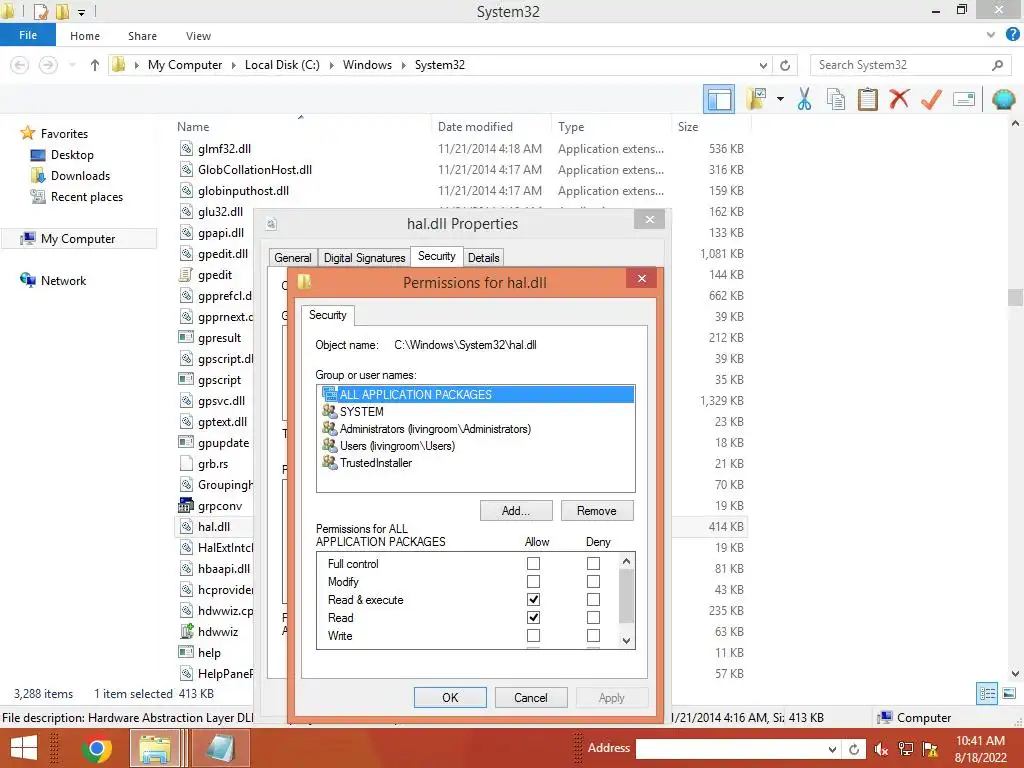Click the blue Help question mark icon
Viewport: 1024px width, 768px height.
1012,35
